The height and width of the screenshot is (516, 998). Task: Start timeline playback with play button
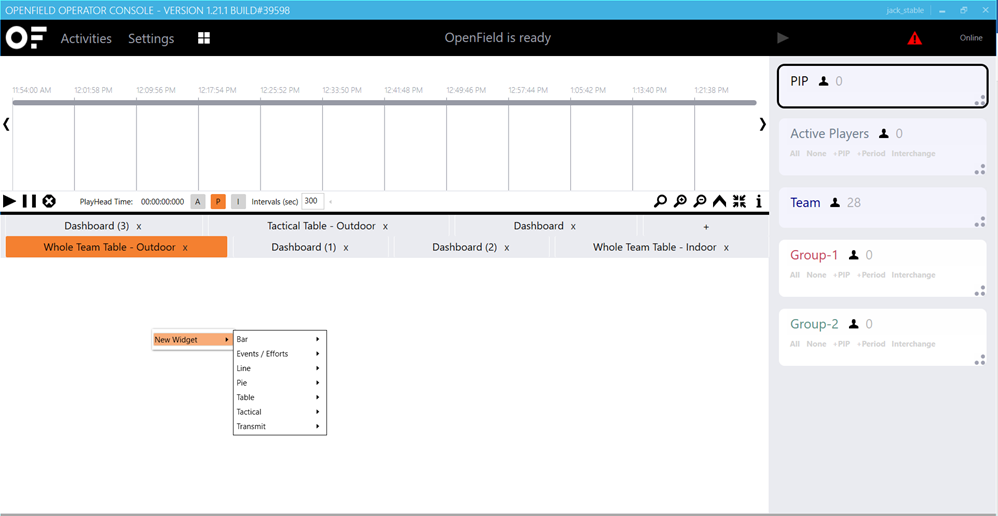coord(10,201)
